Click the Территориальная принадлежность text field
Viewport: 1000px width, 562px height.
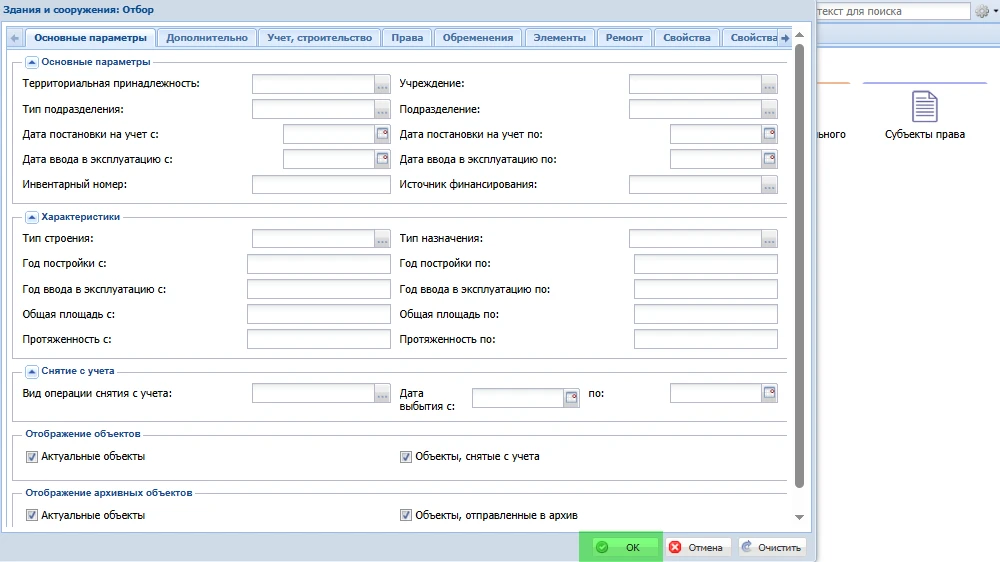pos(313,84)
